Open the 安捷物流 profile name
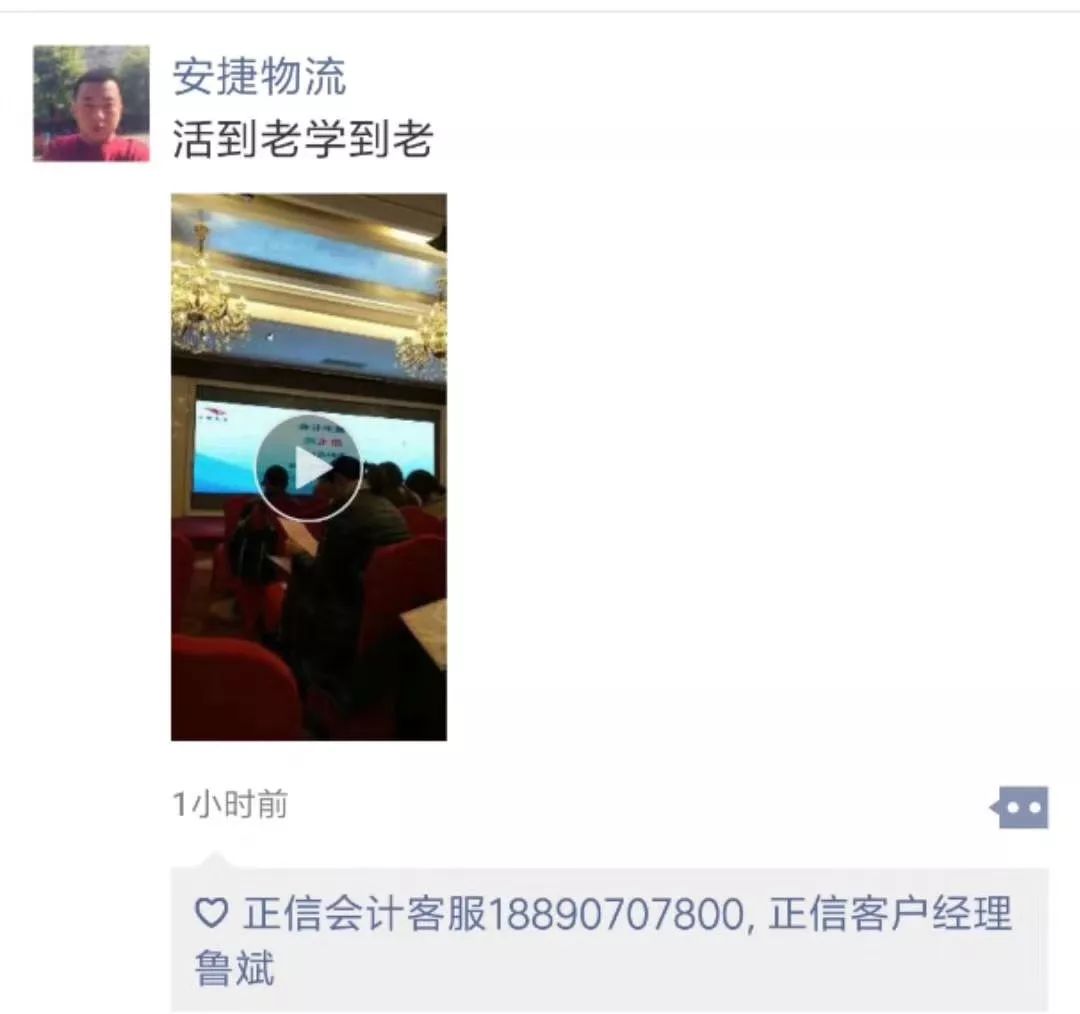This screenshot has width=1080, height=1014. pyautogui.click(x=259, y=76)
